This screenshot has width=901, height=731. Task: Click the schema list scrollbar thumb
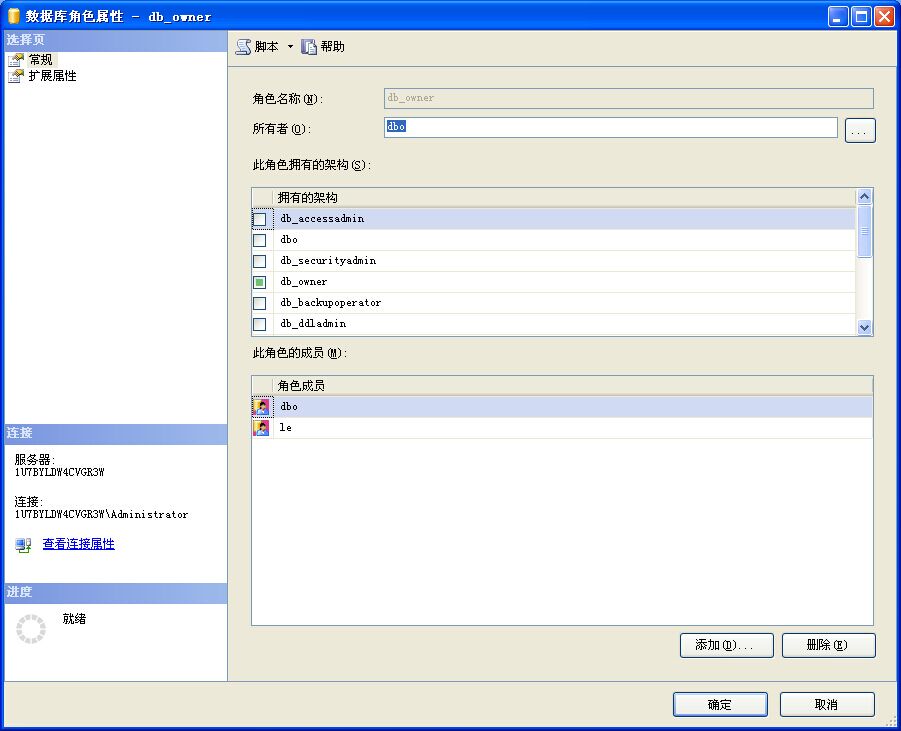864,231
